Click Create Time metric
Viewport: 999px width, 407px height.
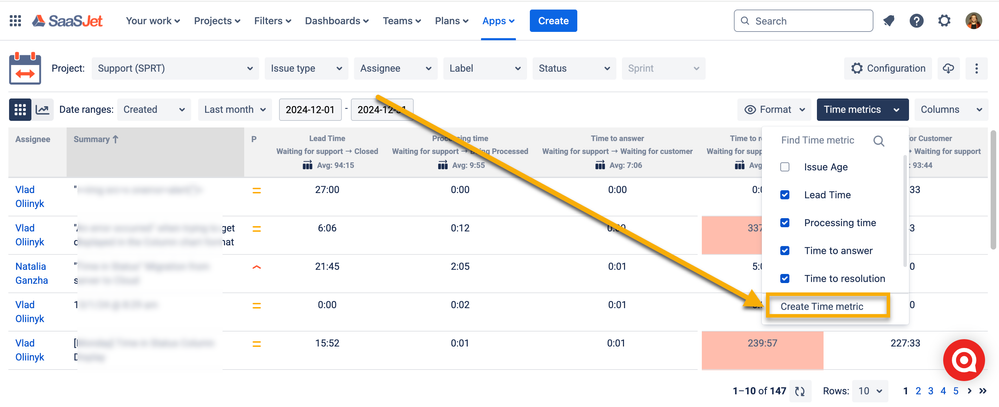coord(822,306)
